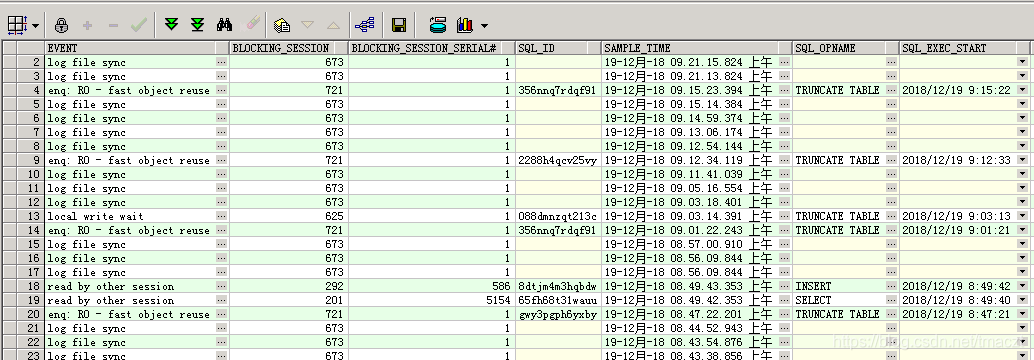The image size is (1034, 360).
Task: Open date dropdown for 2018/12/19 9:15:22
Action: click(x=1022, y=90)
